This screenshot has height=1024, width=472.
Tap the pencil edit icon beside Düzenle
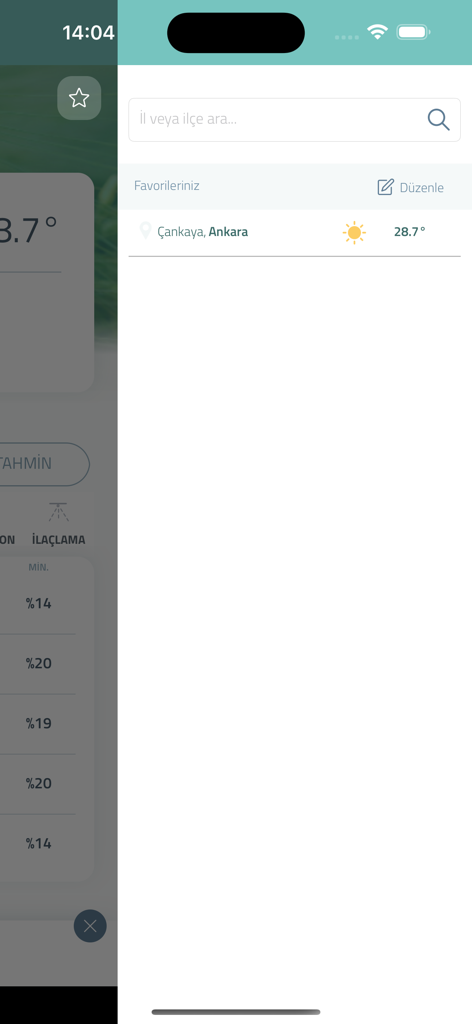click(386, 187)
